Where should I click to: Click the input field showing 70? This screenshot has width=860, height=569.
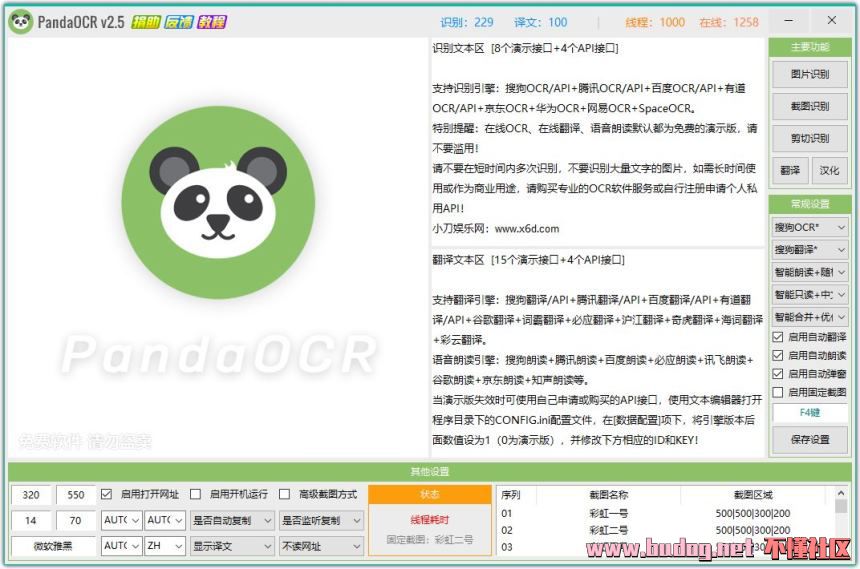76,520
